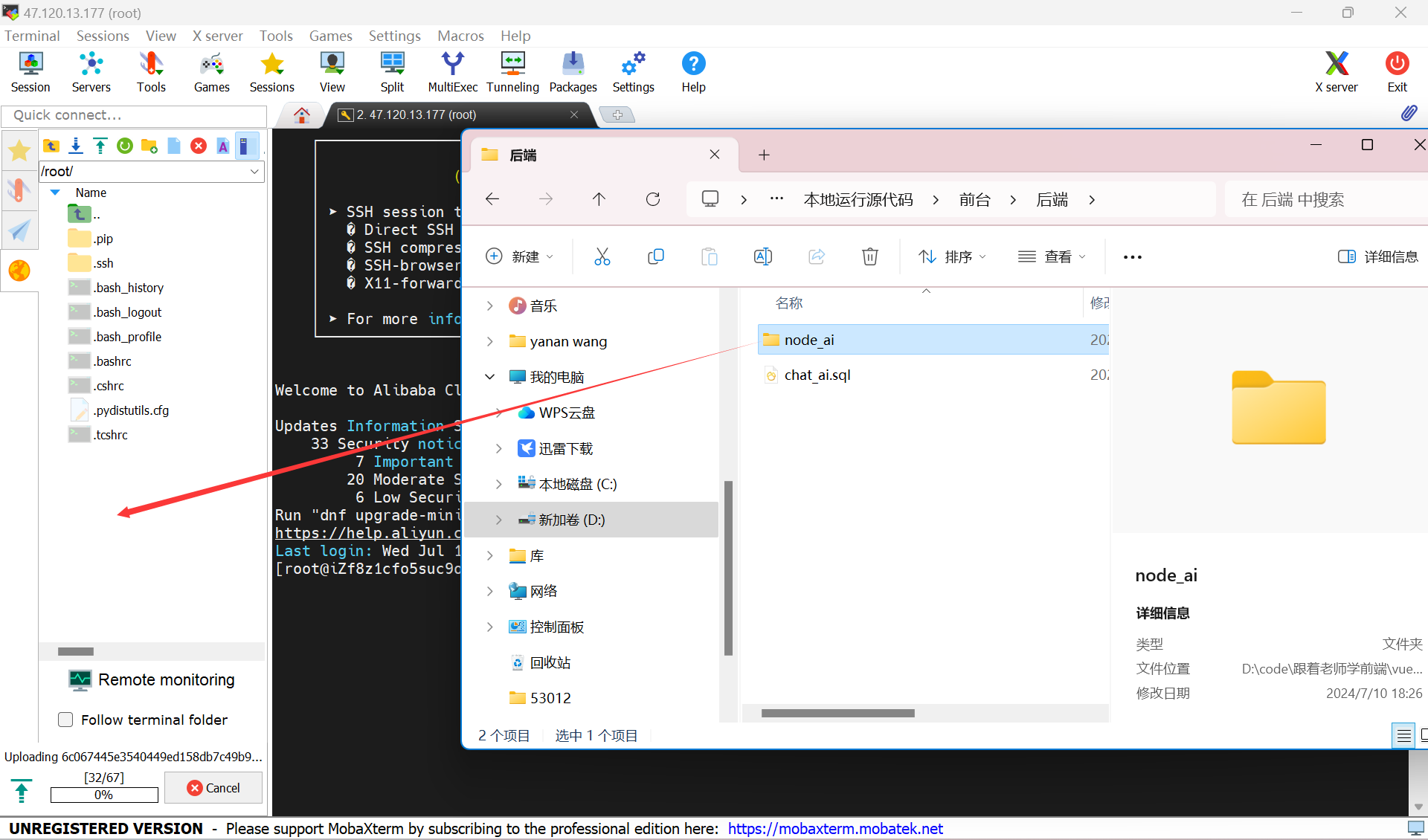Open the /root/ path dropdown
Image resolution: width=1428 pixels, height=840 pixels.
tap(254, 171)
